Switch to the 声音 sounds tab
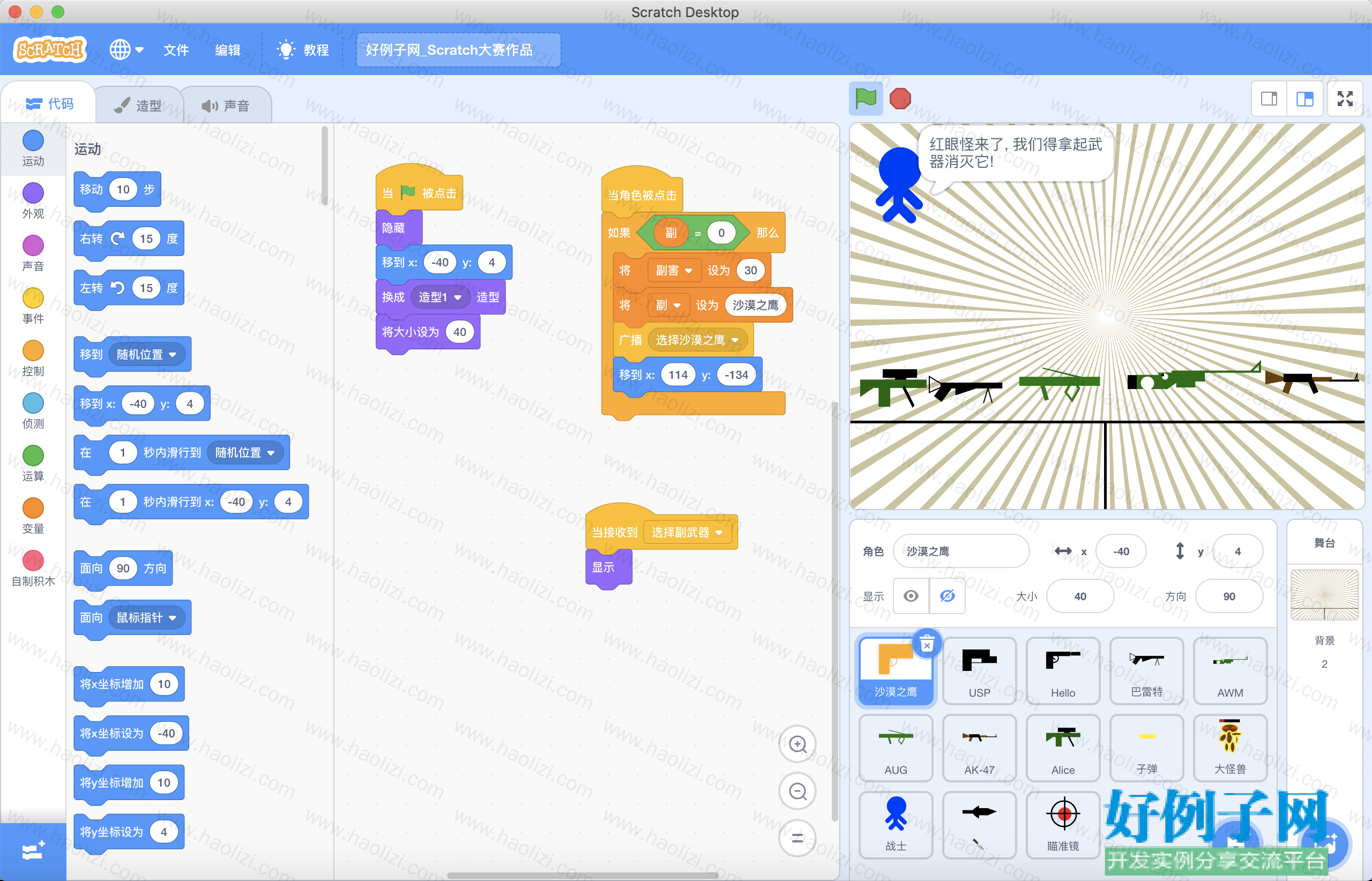The width and height of the screenshot is (1372, 881). pos(226,105)
